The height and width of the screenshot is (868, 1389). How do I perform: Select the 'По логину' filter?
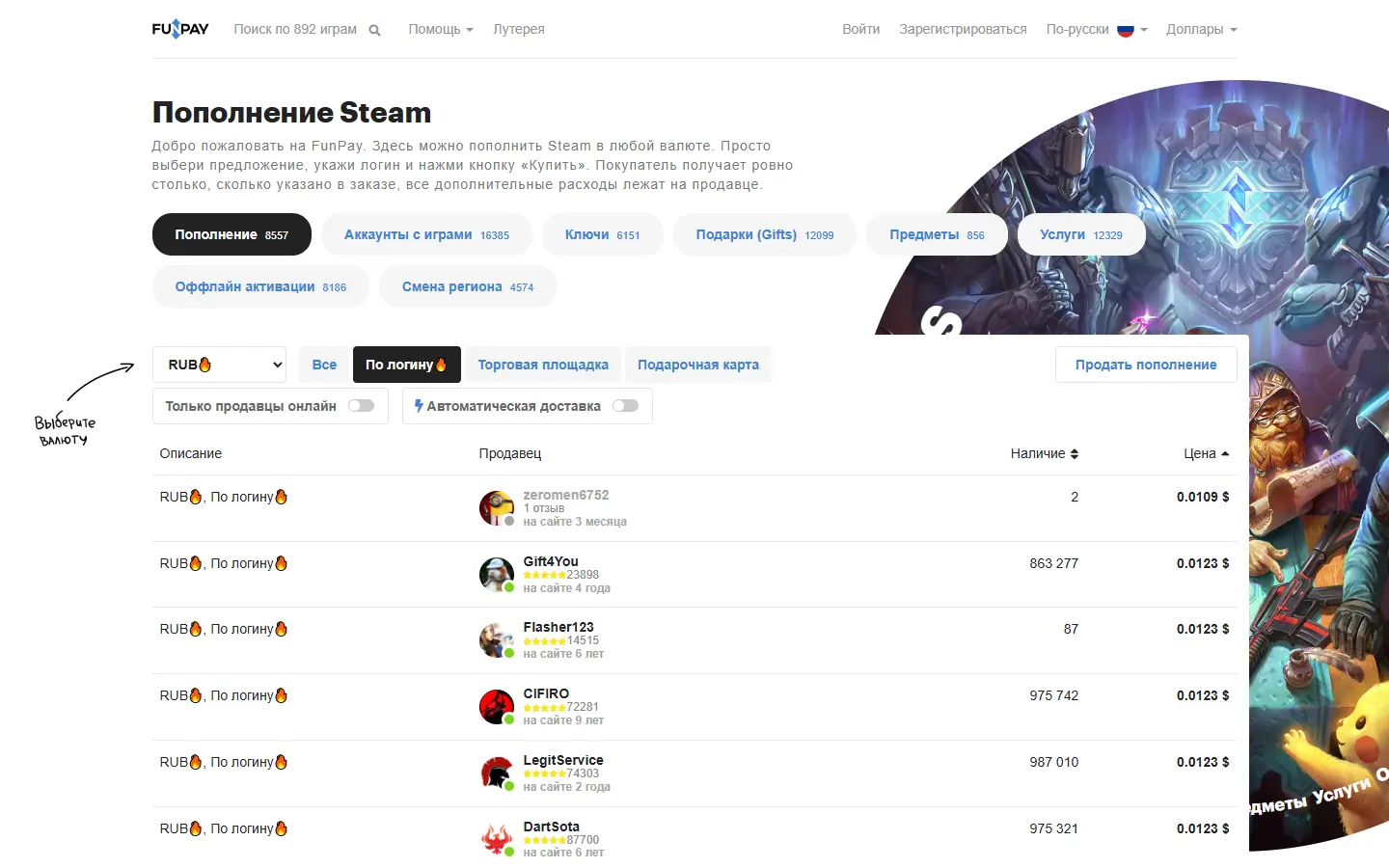pos(407,365)
